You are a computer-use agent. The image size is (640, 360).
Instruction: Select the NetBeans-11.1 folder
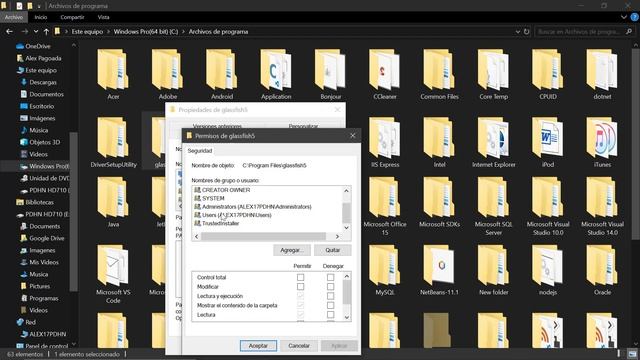tap(439, 270)
